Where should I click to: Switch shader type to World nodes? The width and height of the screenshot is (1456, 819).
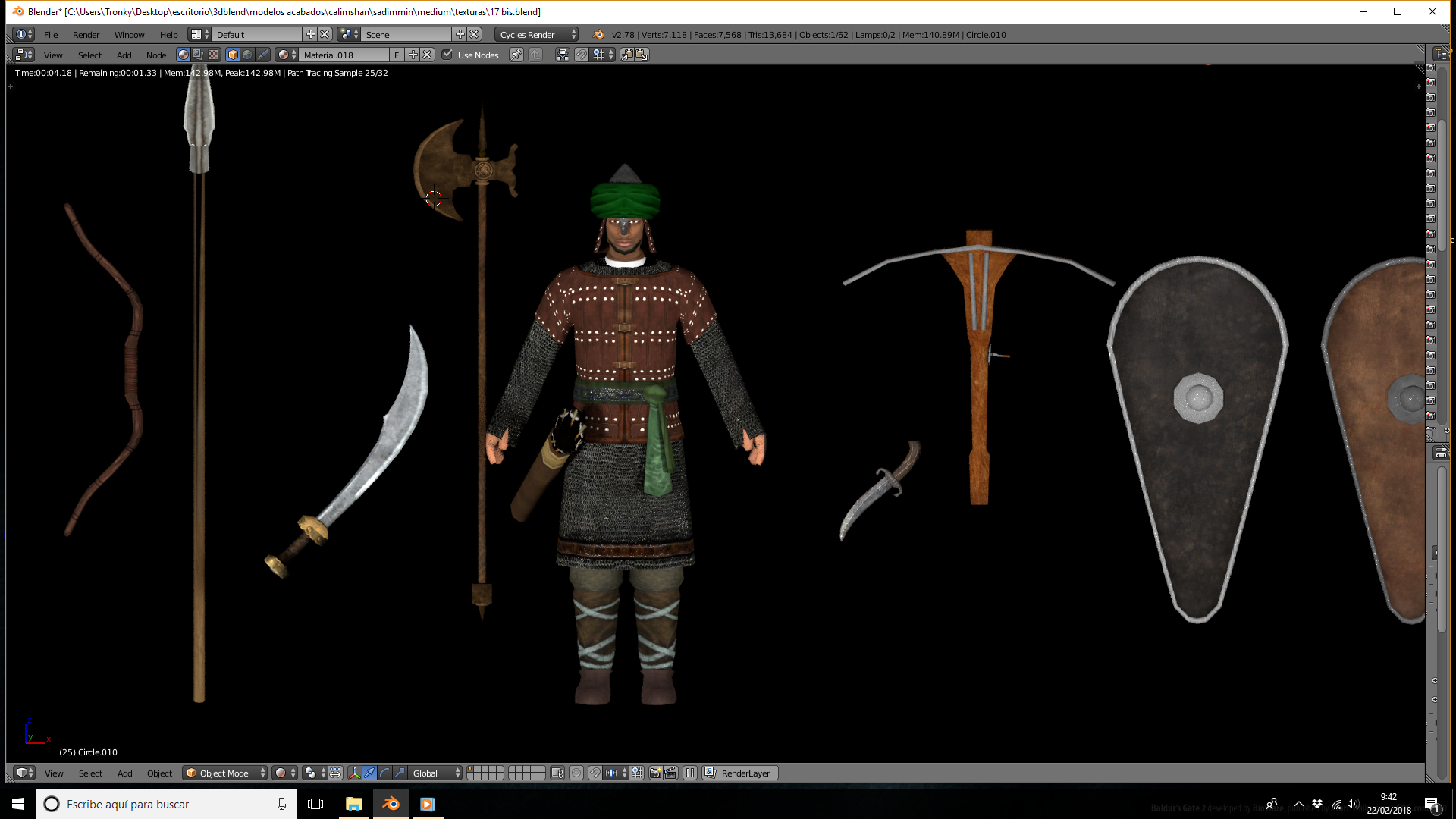[247, 55]
